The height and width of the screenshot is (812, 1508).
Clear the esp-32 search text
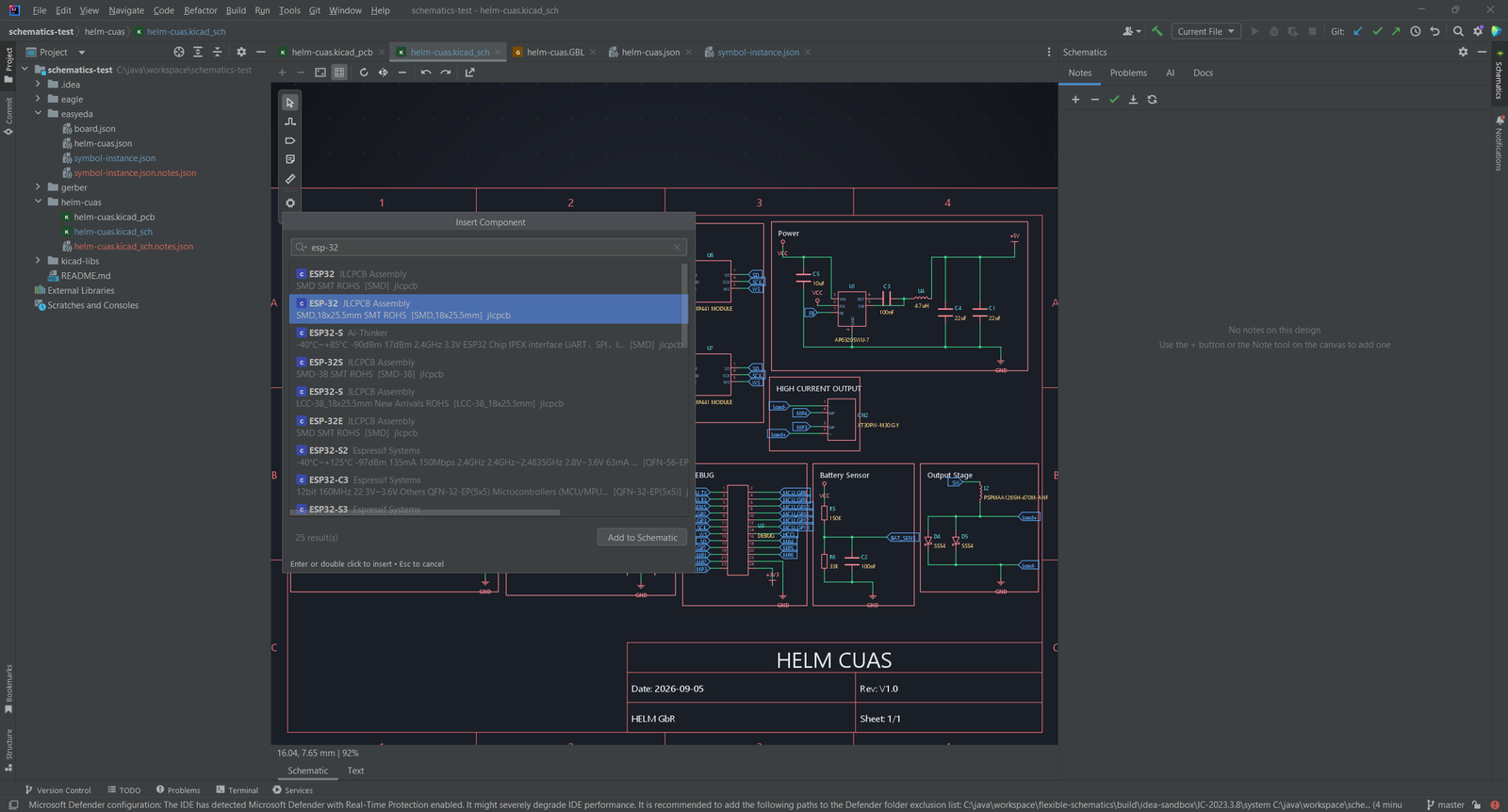coord(677,248)
